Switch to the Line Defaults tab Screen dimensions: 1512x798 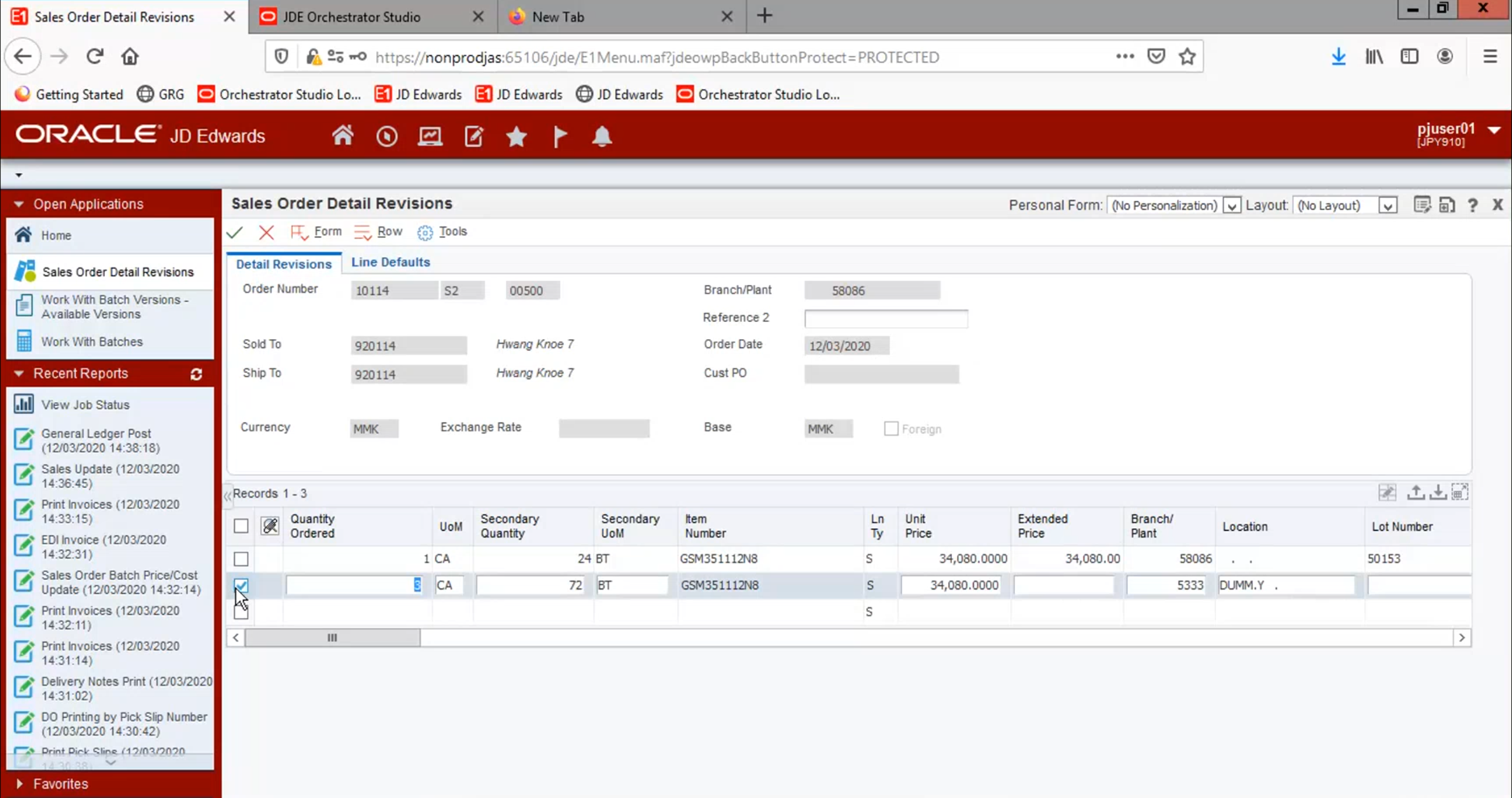click(x=390, y=262)
